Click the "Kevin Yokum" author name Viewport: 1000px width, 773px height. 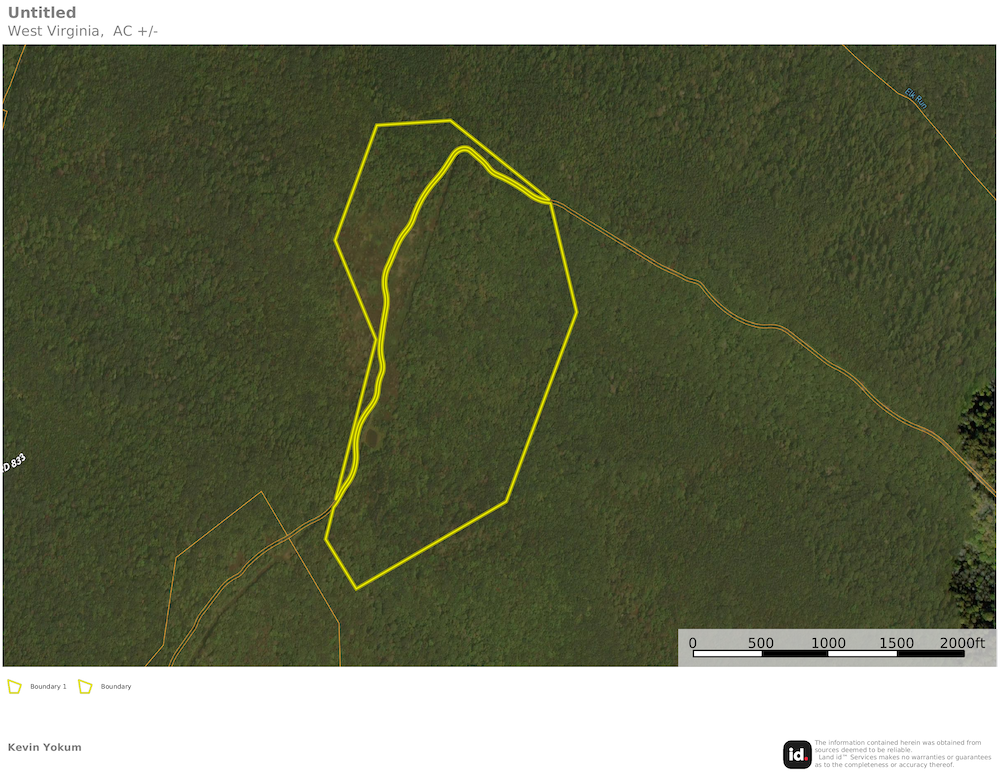point(45,747)
